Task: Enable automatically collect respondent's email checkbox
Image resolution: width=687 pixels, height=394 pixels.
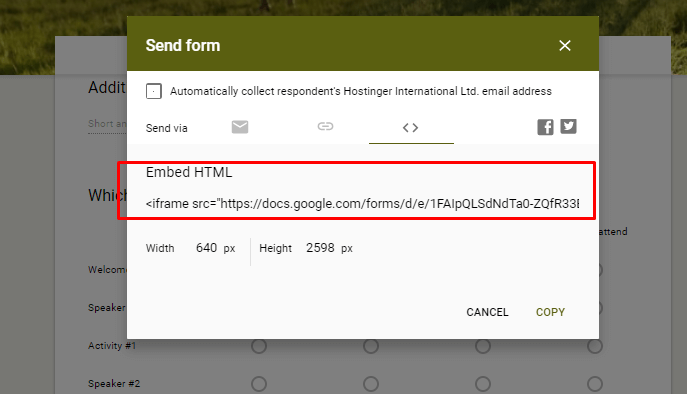Action: 154,91
